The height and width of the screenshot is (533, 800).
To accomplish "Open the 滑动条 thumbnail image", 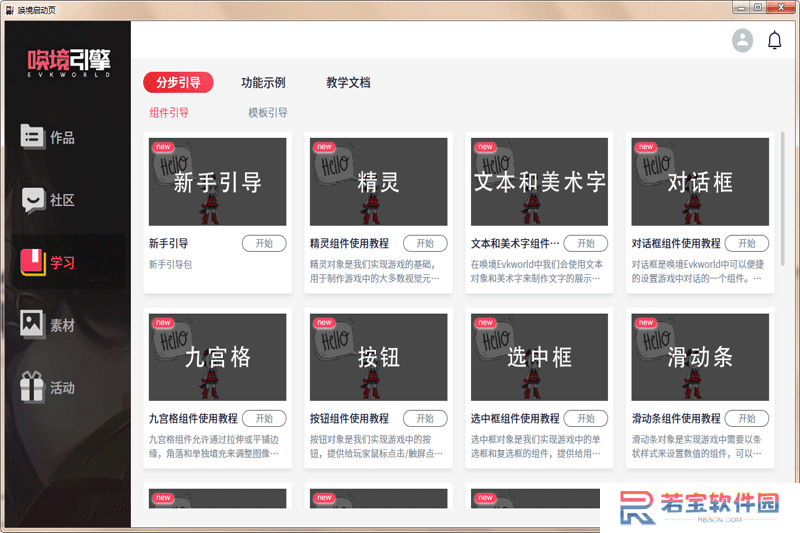I will (700, 357).
